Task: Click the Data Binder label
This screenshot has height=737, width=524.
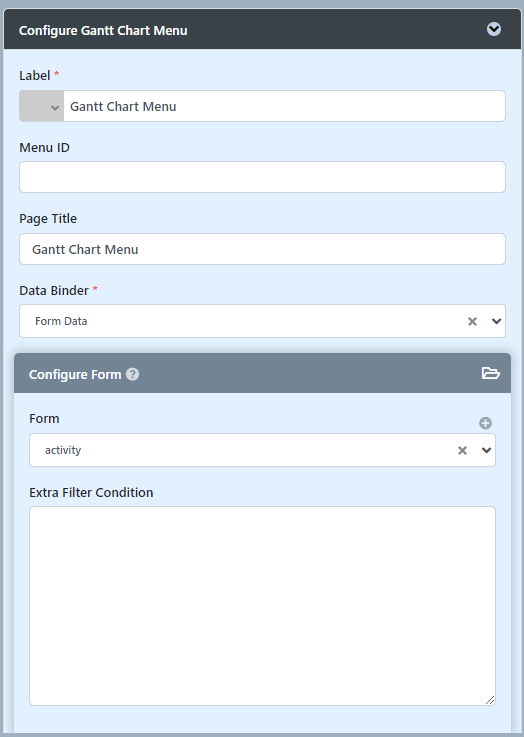Action: tap(54, 290)
